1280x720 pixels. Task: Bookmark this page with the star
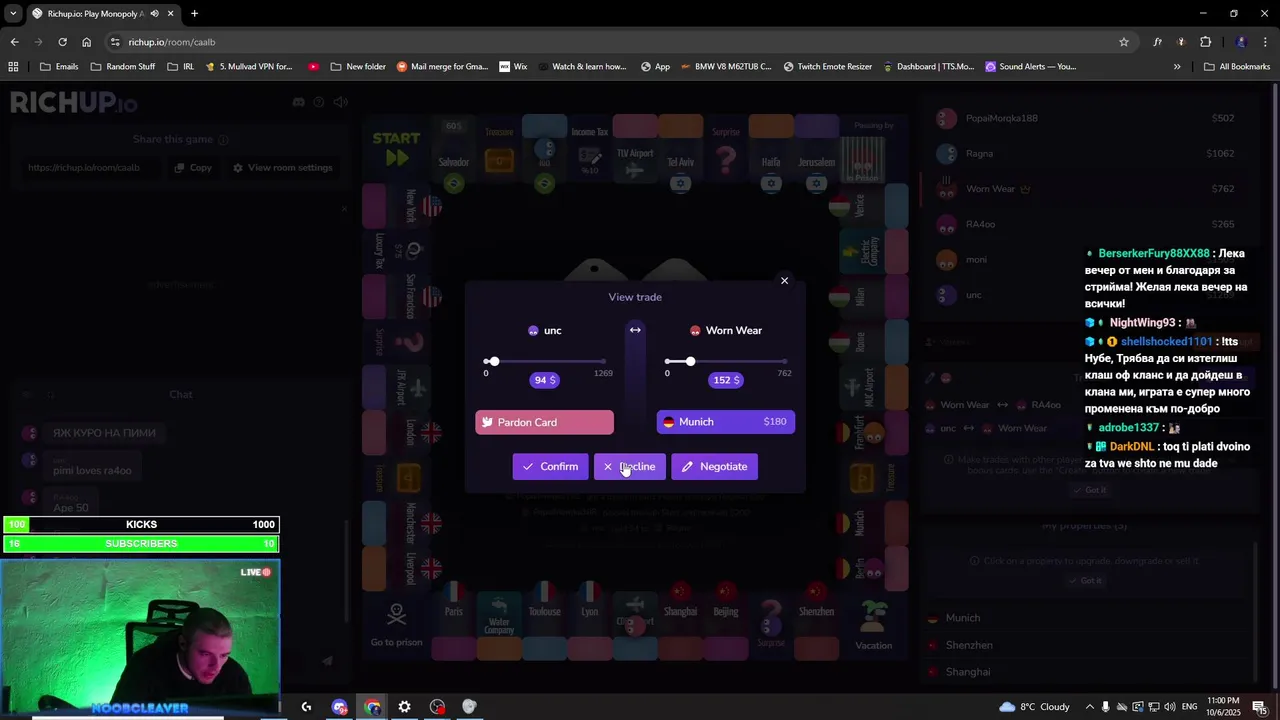[x=1124, y=42]
